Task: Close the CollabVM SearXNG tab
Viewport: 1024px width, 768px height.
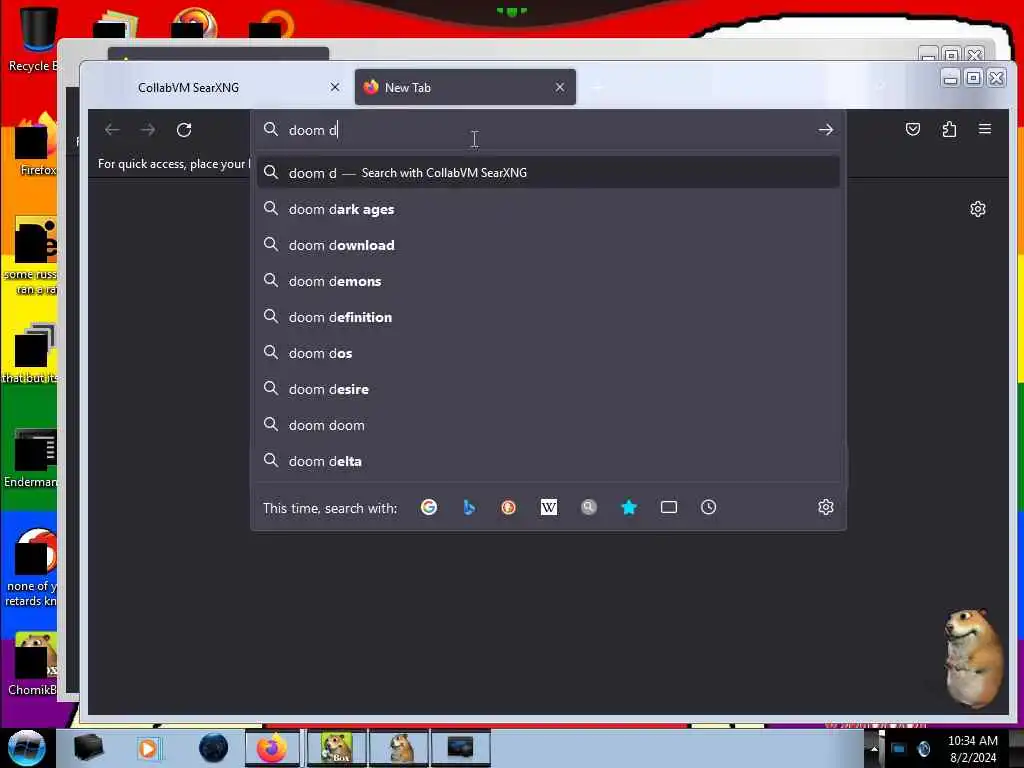Action: tap(335, 87)
